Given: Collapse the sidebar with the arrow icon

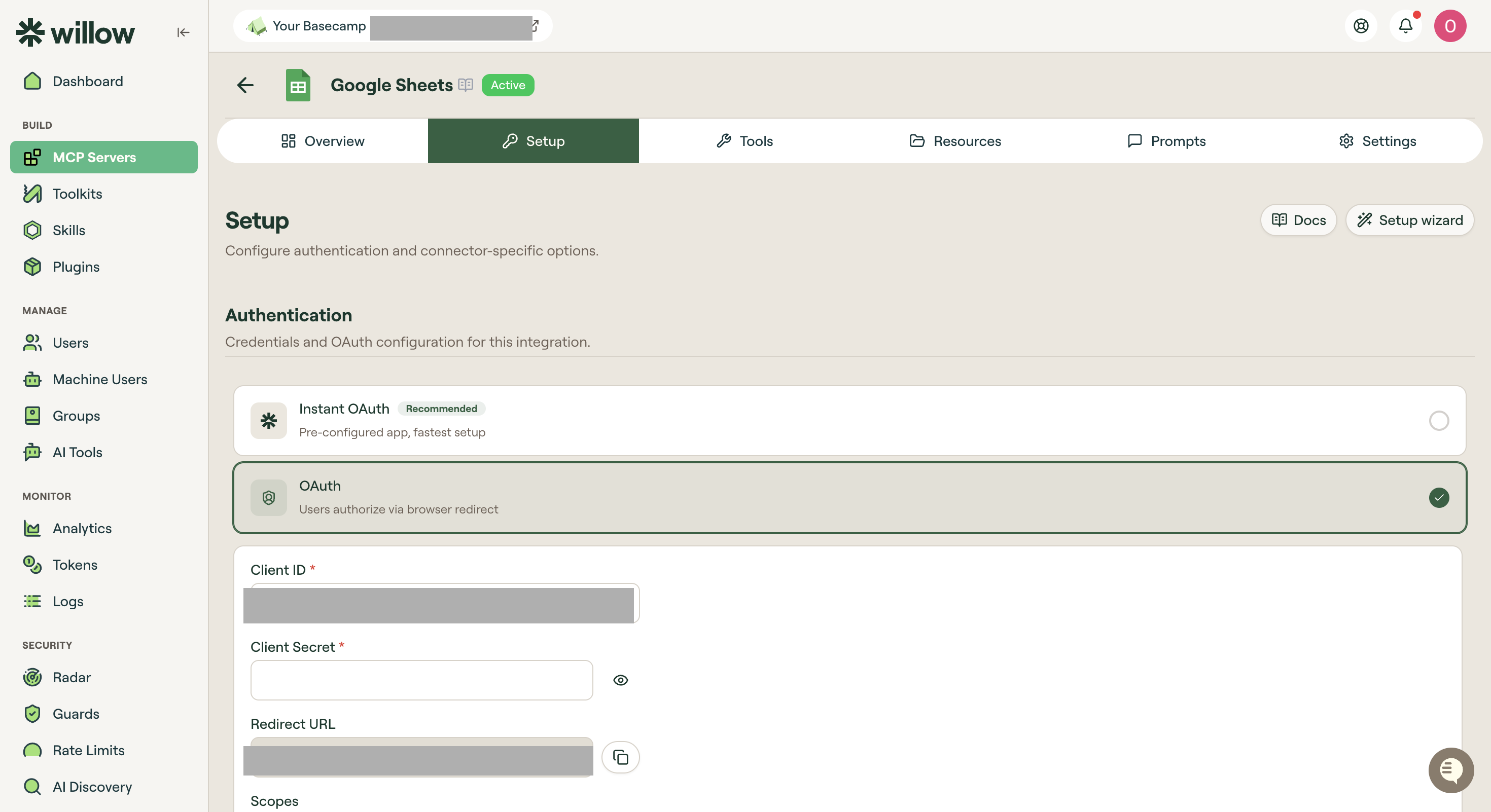Looking at the screenshot, I should click(184, 32).
